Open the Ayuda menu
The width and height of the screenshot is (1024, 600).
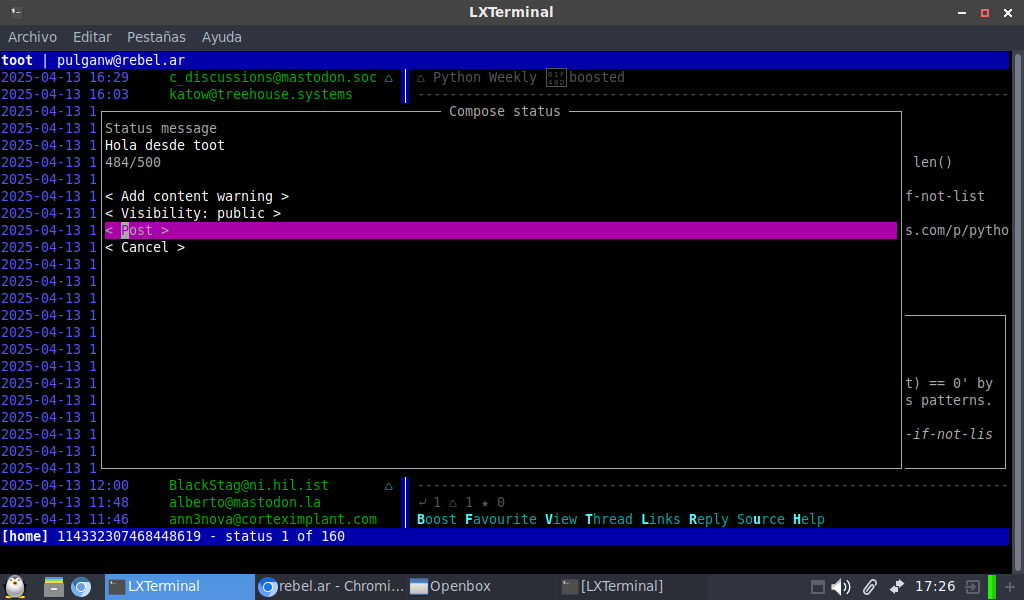(x=221, y=37)
